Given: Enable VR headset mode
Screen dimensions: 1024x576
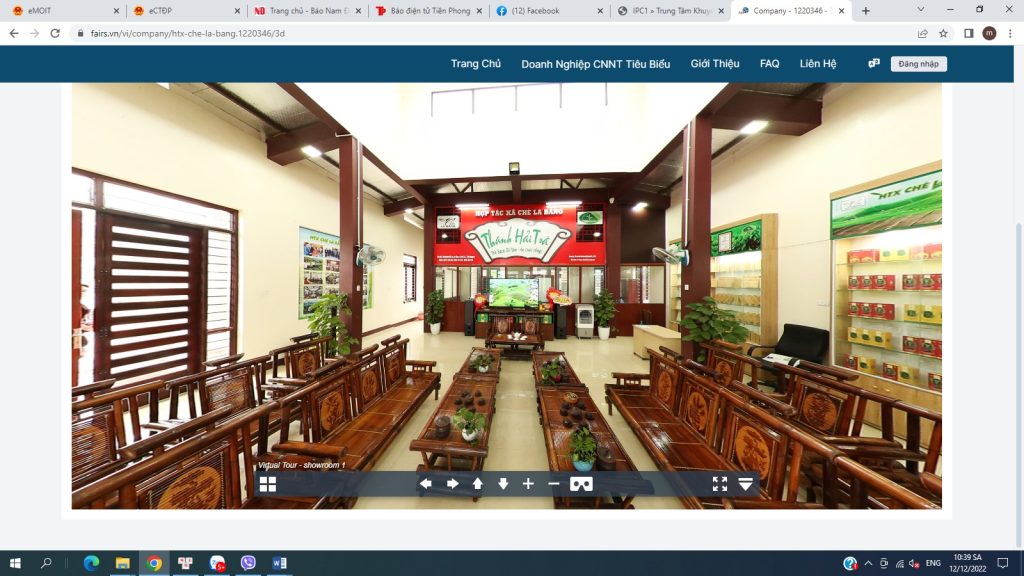Looking at the screenshot, I should point(581,484).
